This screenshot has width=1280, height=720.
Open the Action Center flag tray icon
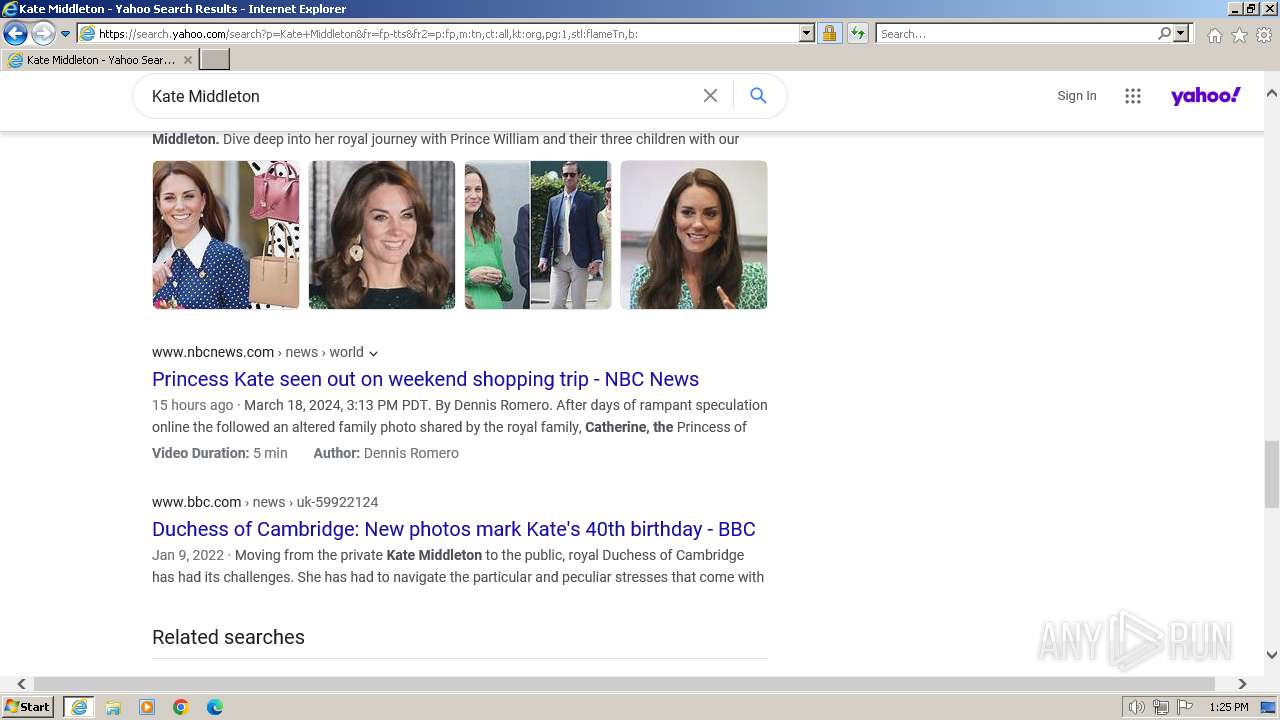click(1185, 707)
